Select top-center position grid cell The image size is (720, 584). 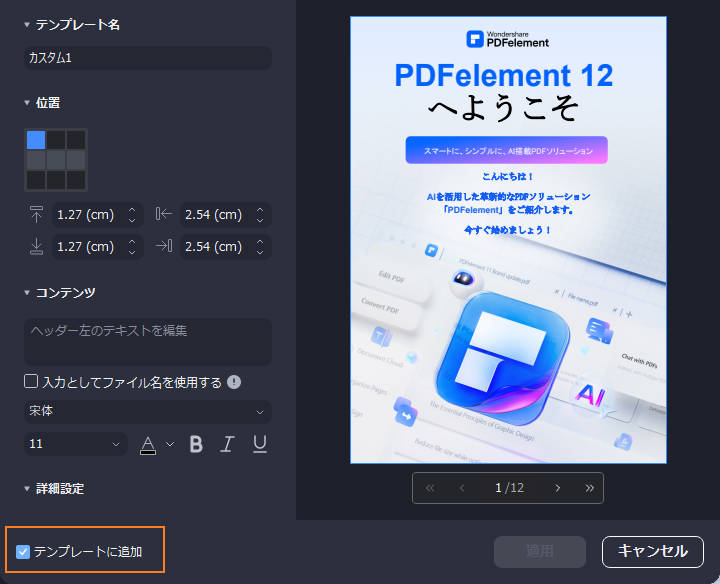56,140
